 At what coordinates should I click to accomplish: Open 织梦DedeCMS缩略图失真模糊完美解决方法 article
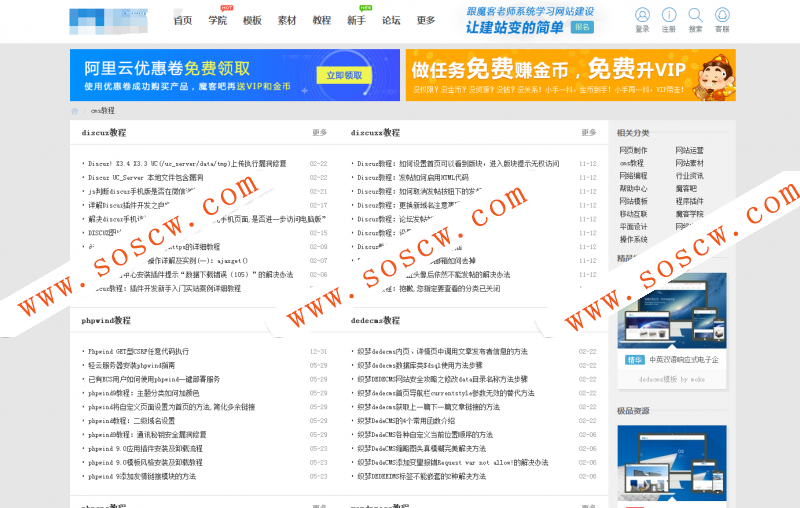click(421, 449)
